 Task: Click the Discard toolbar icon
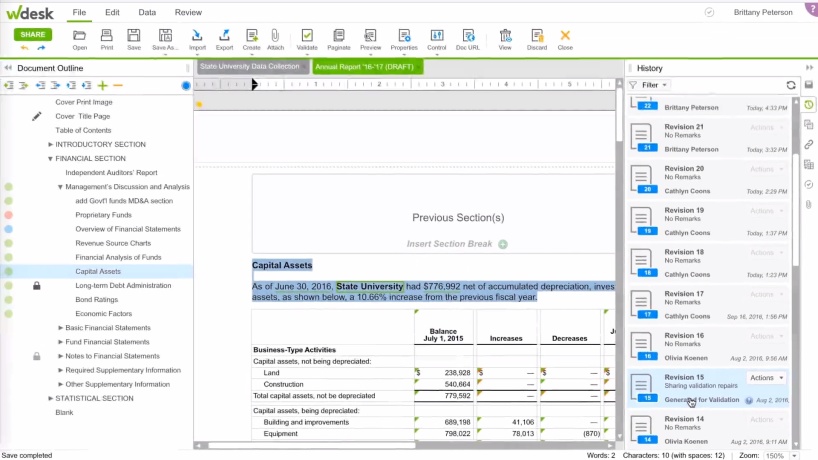(x=537, y=40)
